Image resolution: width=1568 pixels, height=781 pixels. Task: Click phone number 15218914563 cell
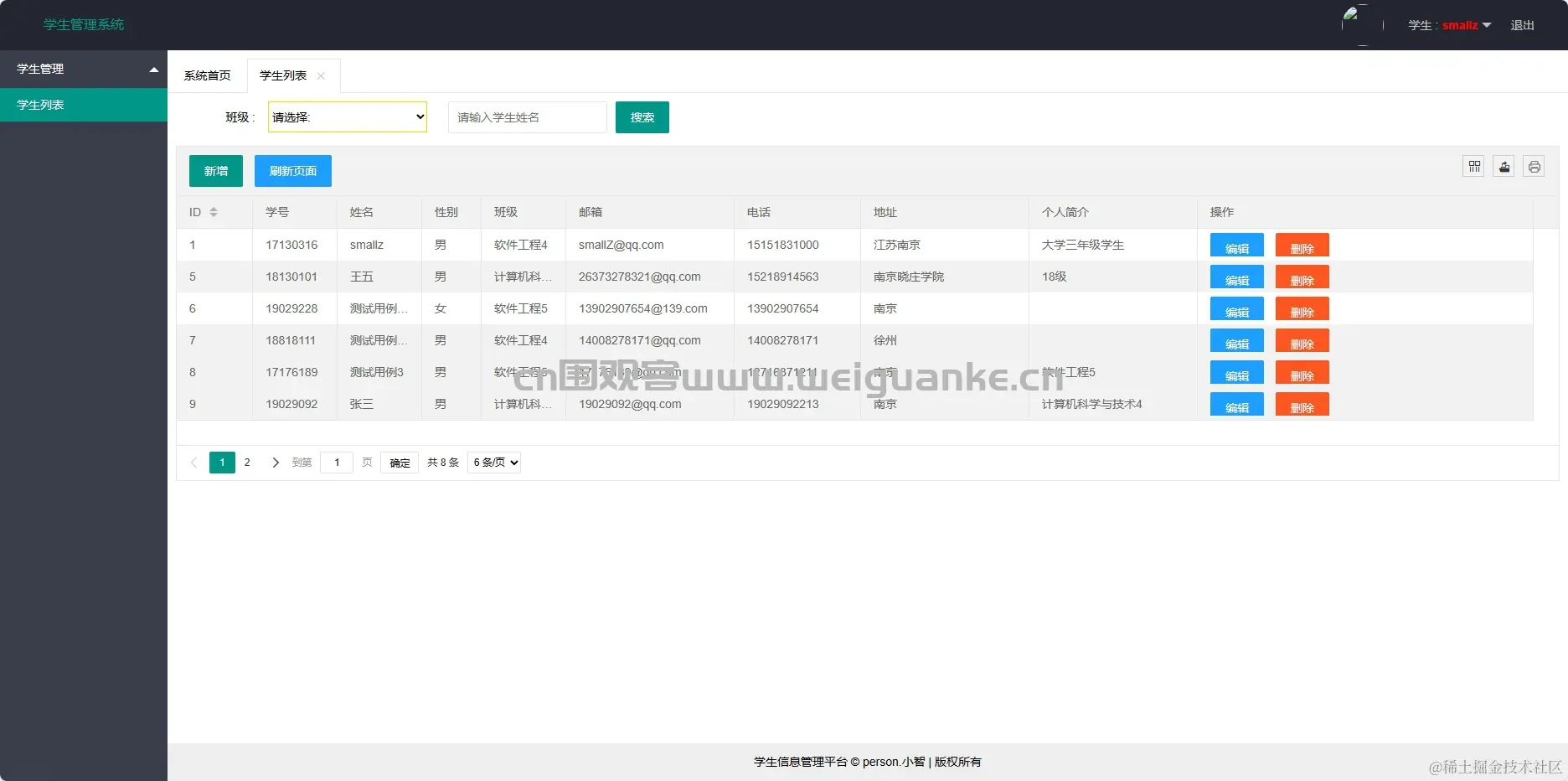797,277
